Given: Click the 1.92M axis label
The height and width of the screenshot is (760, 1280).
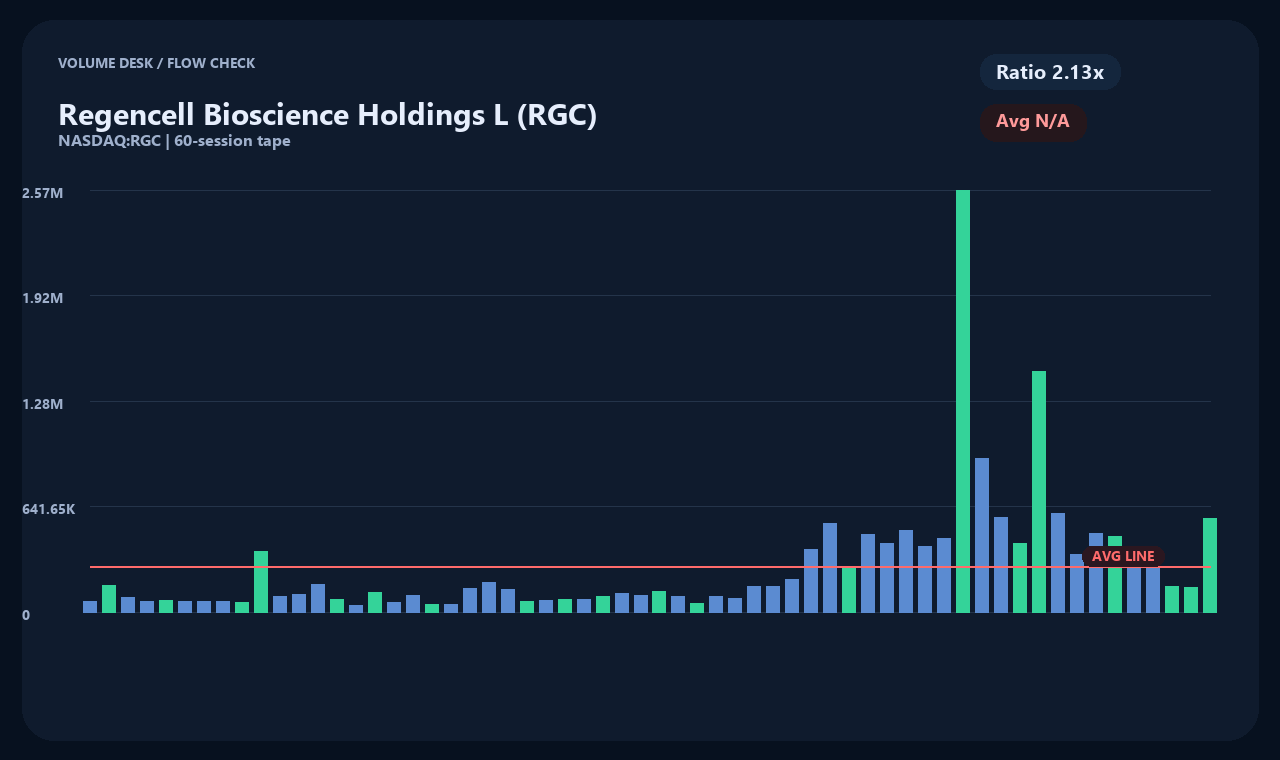Looking at the screenshot, I should [x=42, y=298].
